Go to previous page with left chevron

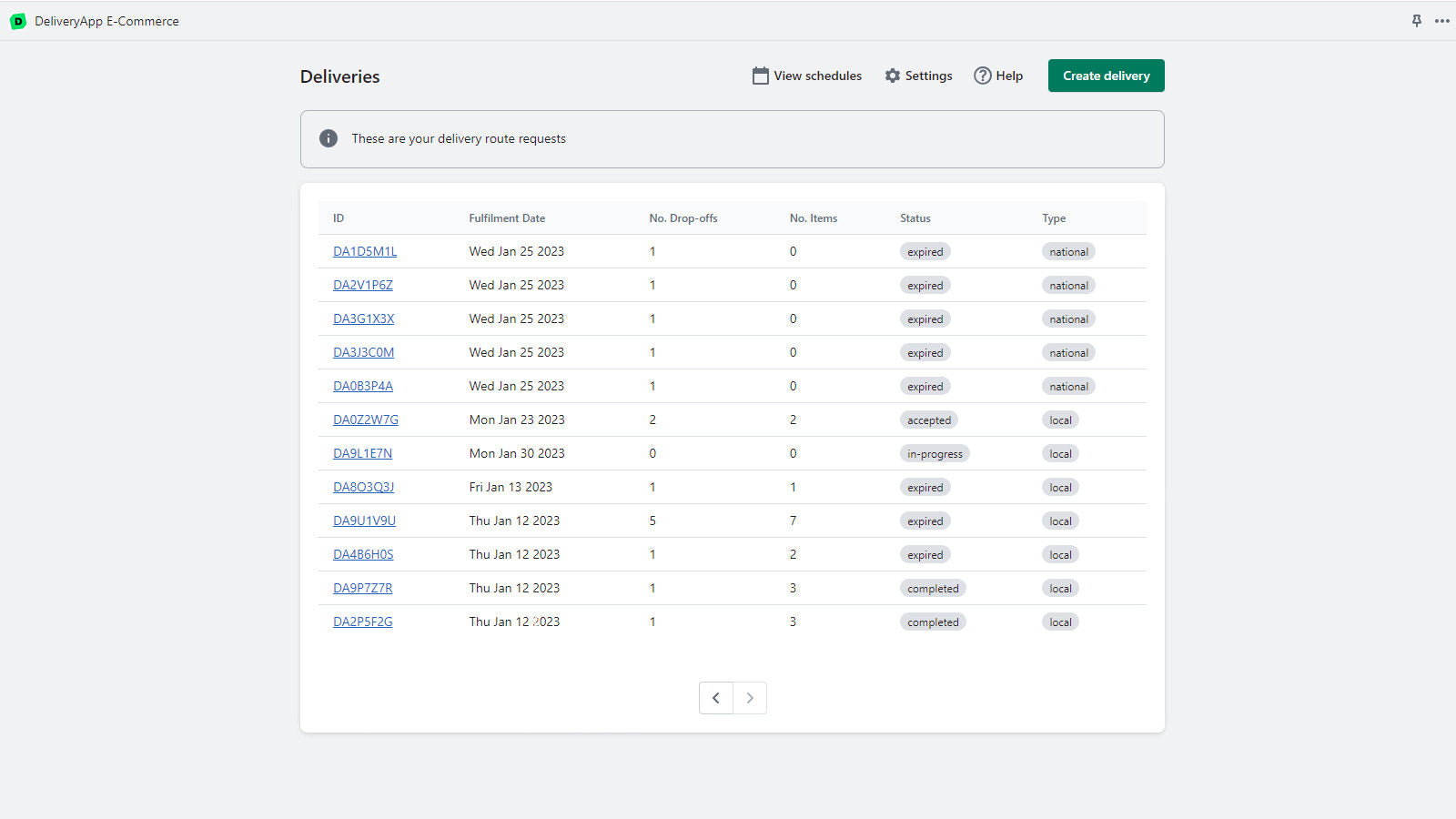point(716,698)
